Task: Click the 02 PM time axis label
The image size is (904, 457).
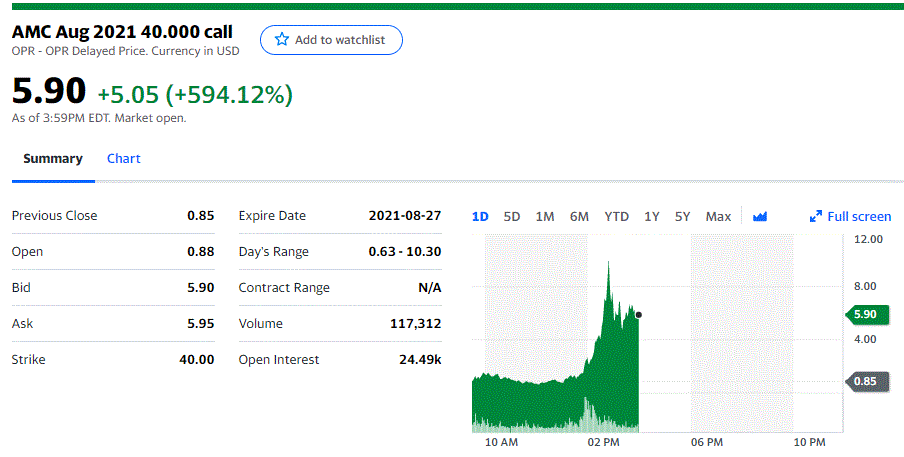Action: tap(604, 442)
